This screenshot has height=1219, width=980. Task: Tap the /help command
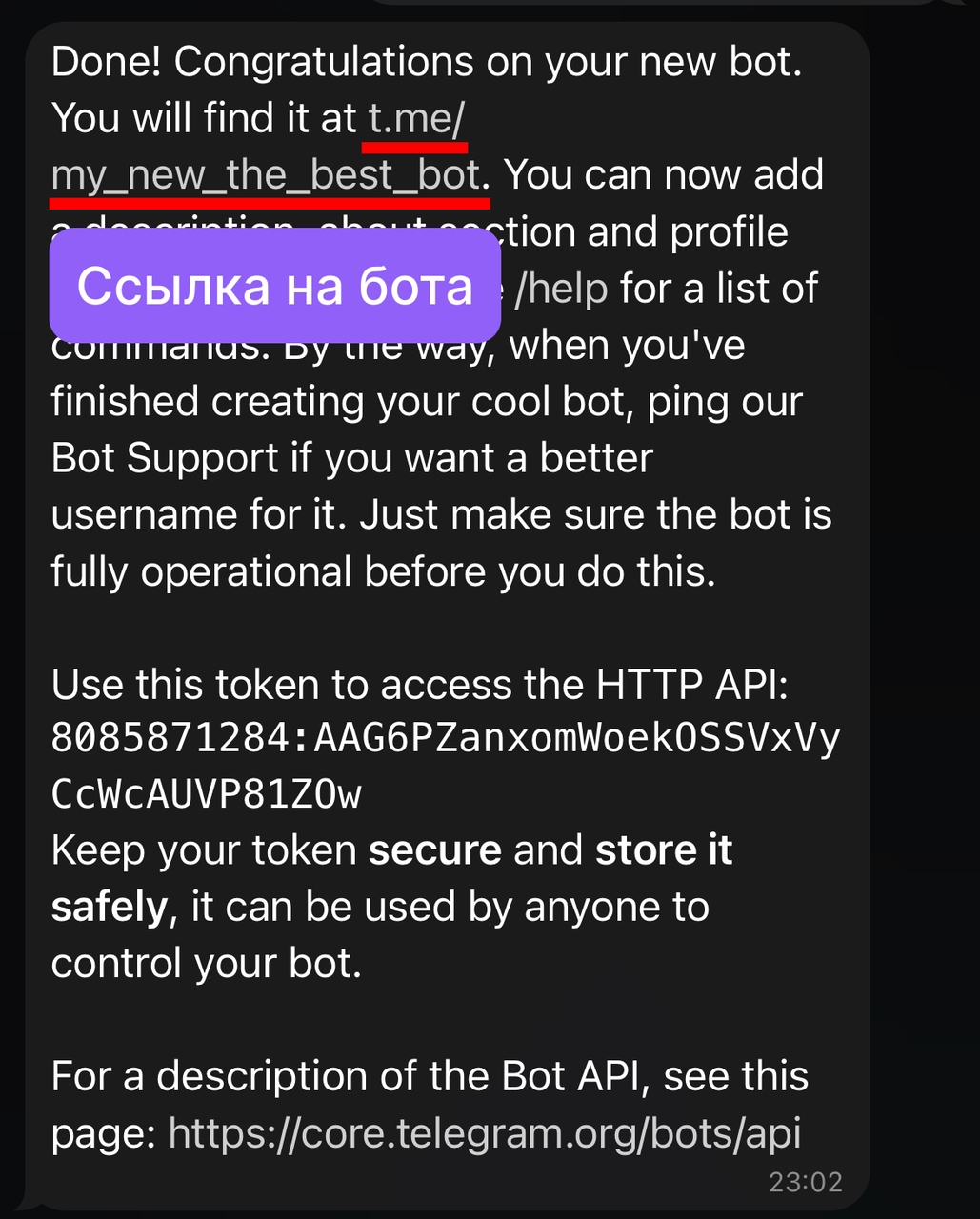(561, 289)
